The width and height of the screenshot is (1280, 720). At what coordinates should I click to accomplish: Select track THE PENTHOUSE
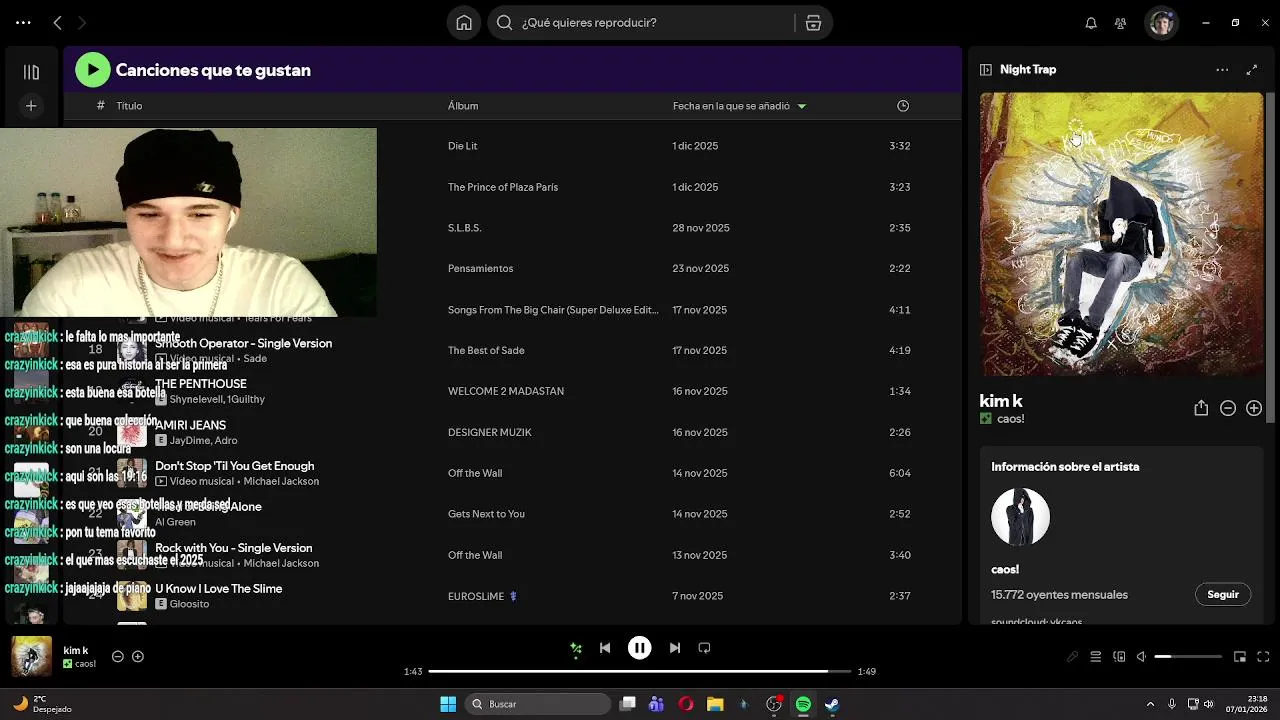(201, 384)
